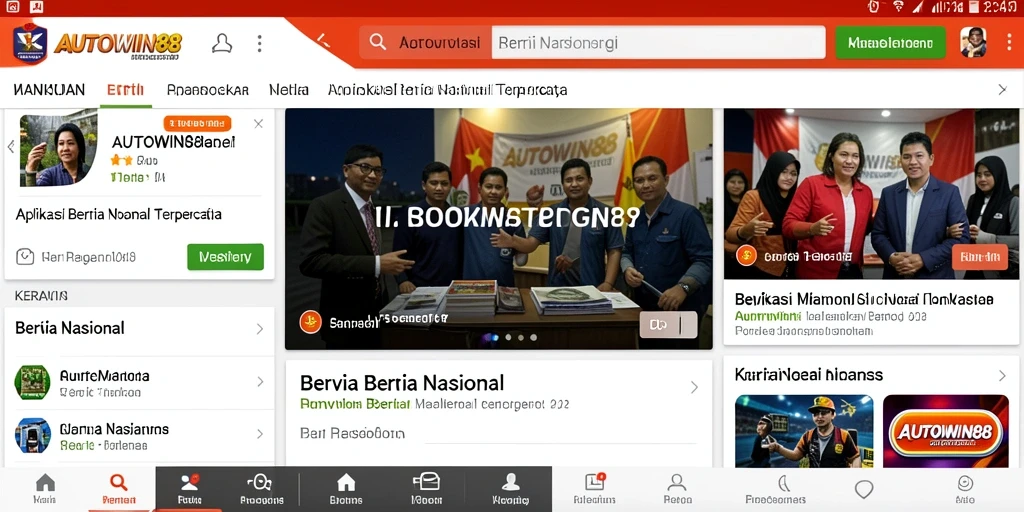Screen dimensions: 1024x512
Task: Click the blue Glanna Nasianms list icon
Action: [x=33, y=436]
